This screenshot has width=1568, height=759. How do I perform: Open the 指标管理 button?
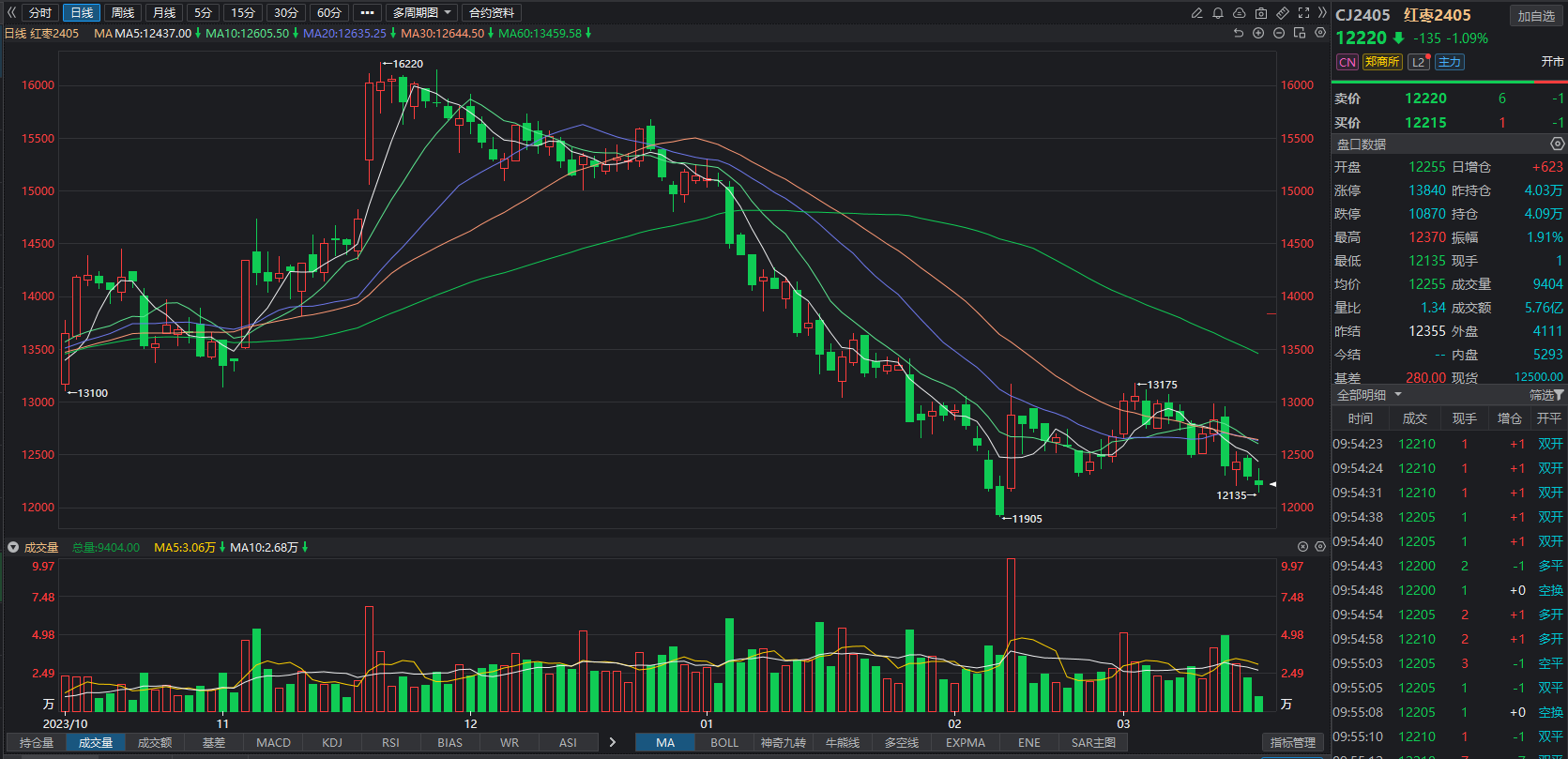[1292, 742]
